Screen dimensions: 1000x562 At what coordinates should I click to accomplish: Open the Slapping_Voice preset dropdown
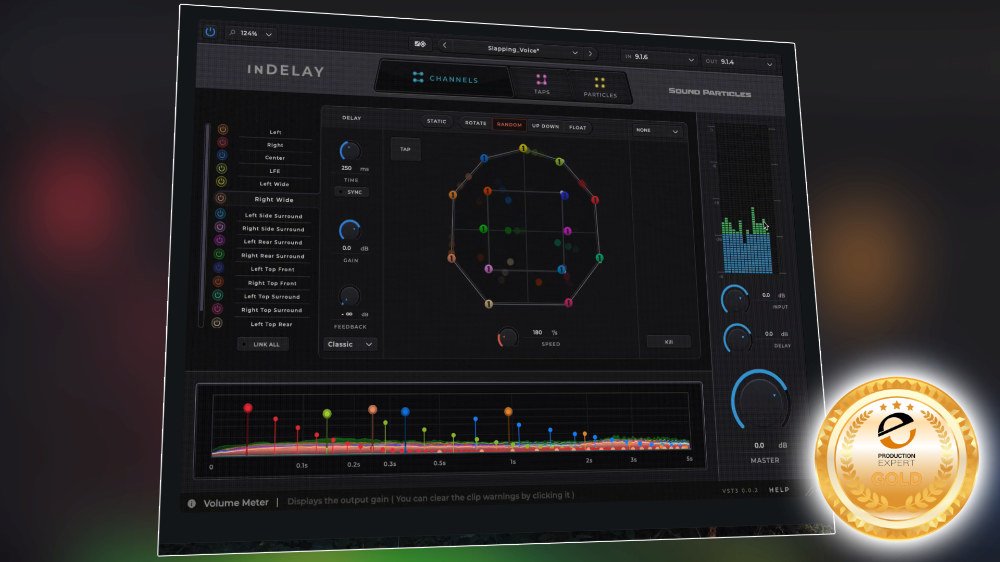pos(518,50)
